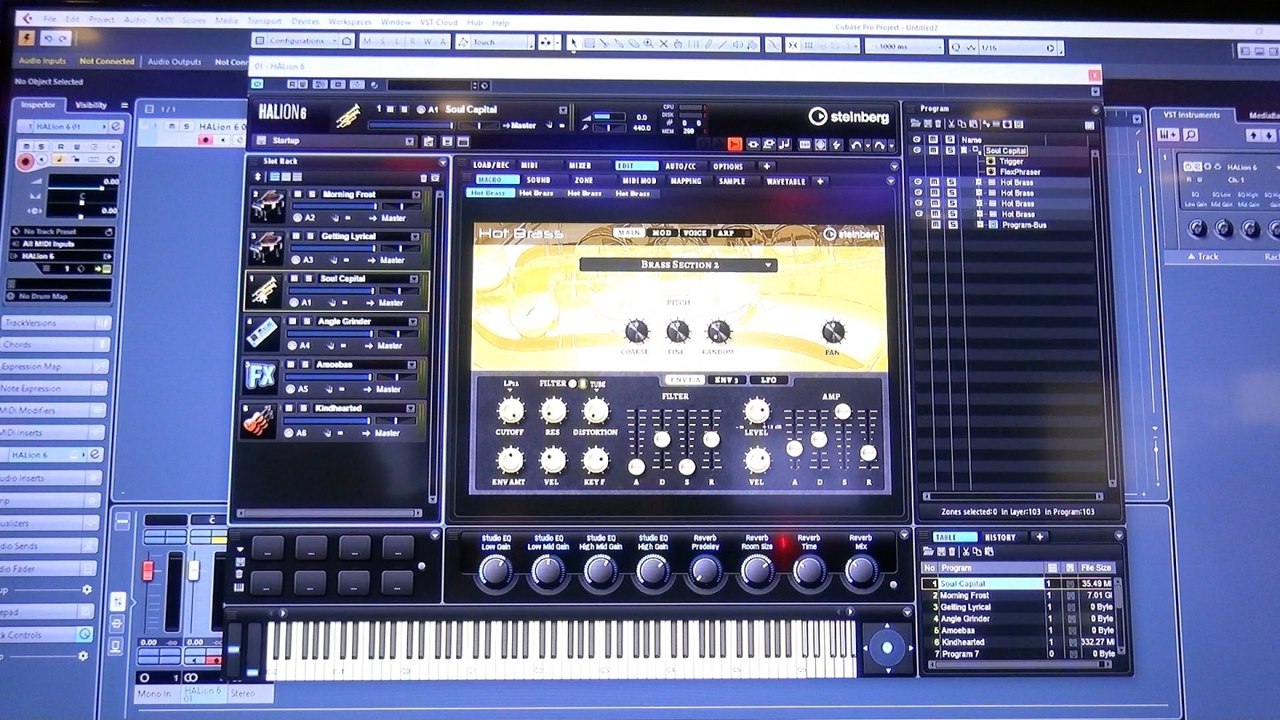
Task: Switch to the HISTORY tab in program table
Action: (1000, 538)
